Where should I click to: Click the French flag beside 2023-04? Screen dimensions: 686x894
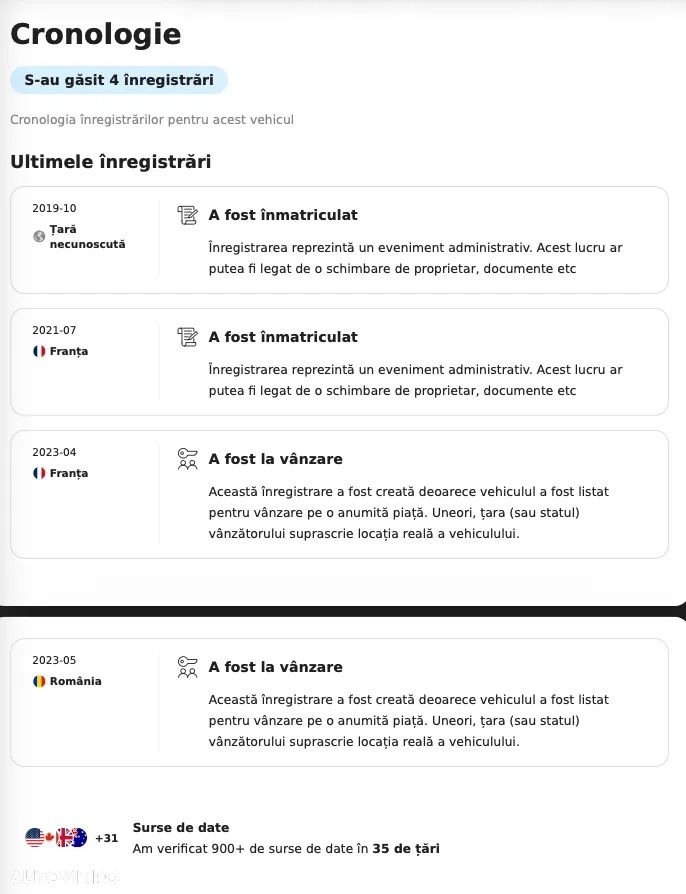pos(39,474)
